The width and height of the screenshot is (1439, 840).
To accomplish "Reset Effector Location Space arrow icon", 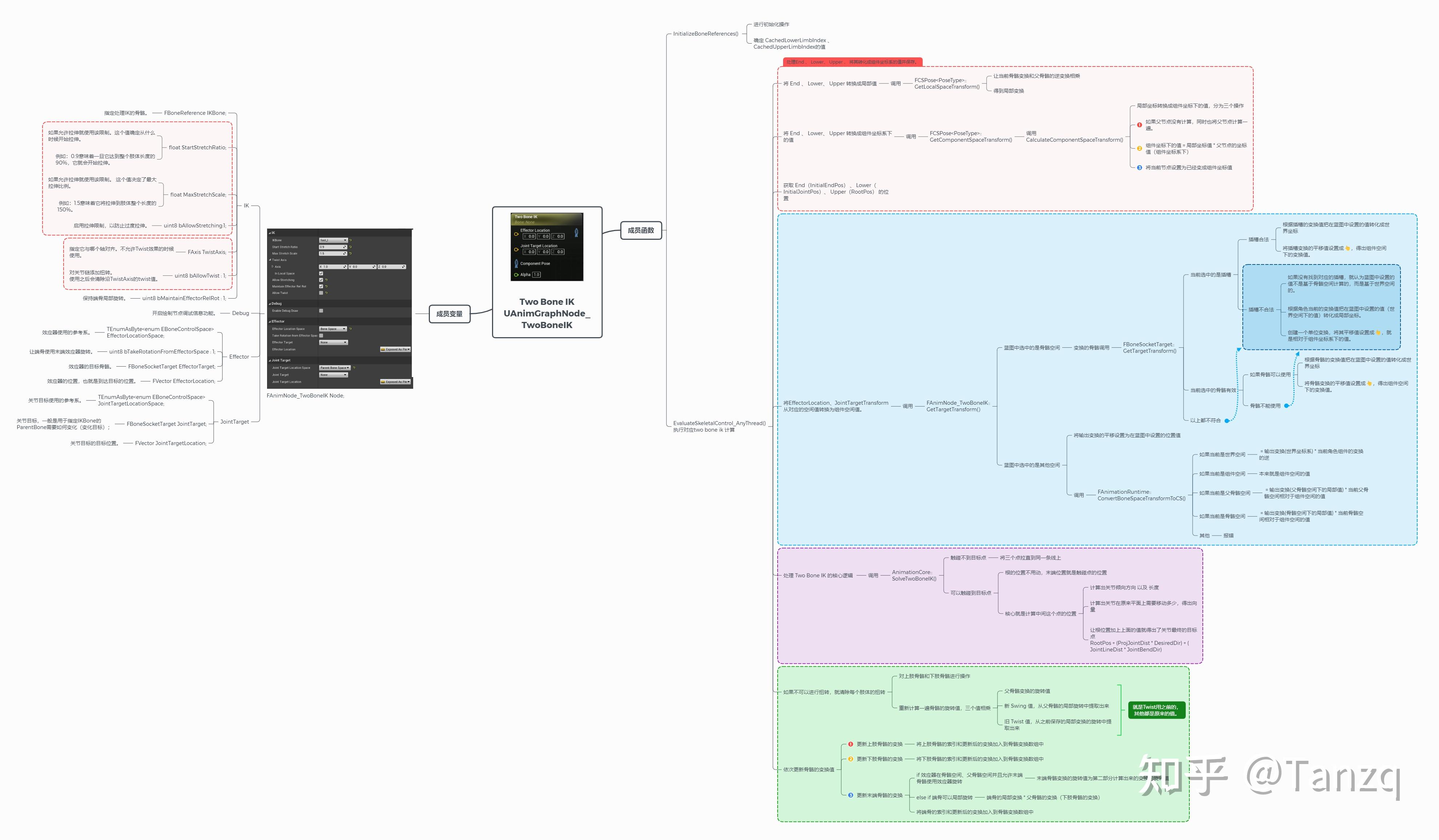I will 351,329.
